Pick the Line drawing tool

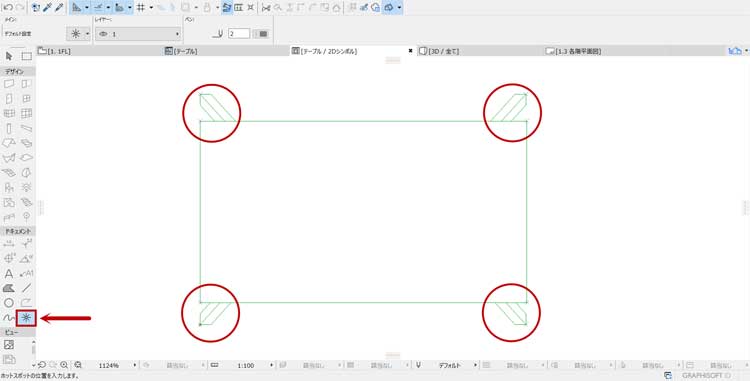(27, 288)
